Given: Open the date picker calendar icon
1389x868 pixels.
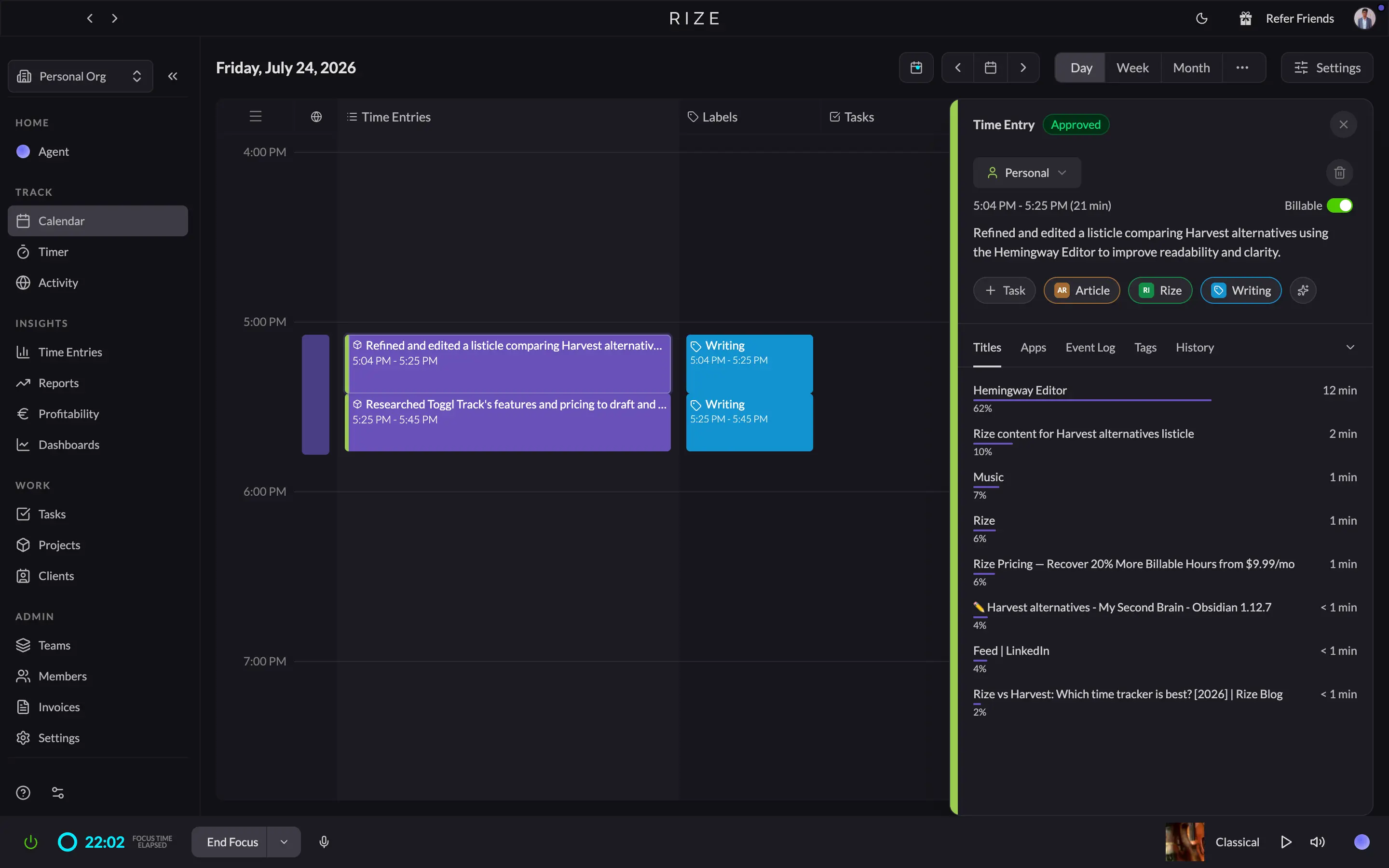Looking at the screenshot, I should (x=991, y=68).
